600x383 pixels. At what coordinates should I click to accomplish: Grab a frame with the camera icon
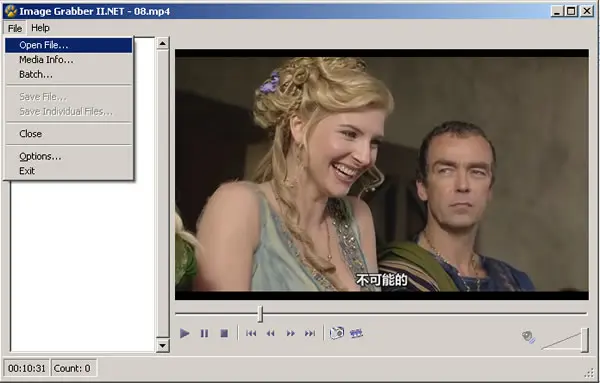[x=337, y=333]
